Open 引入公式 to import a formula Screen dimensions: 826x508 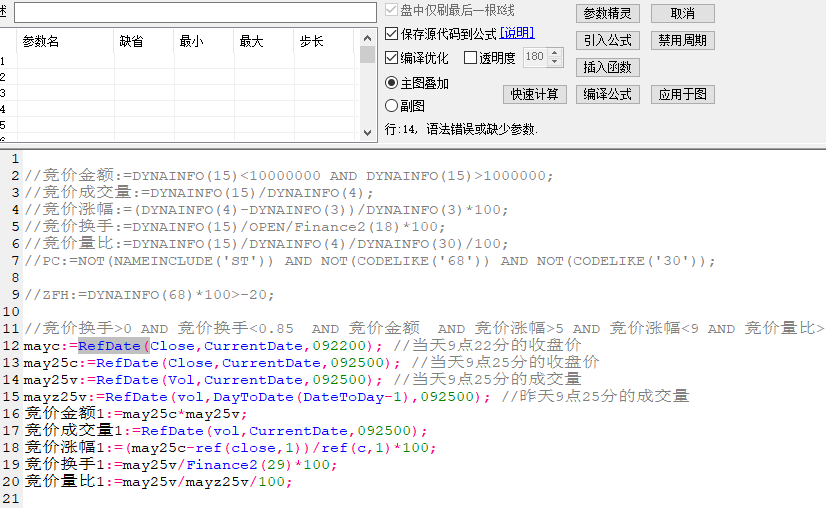[608, 40]
